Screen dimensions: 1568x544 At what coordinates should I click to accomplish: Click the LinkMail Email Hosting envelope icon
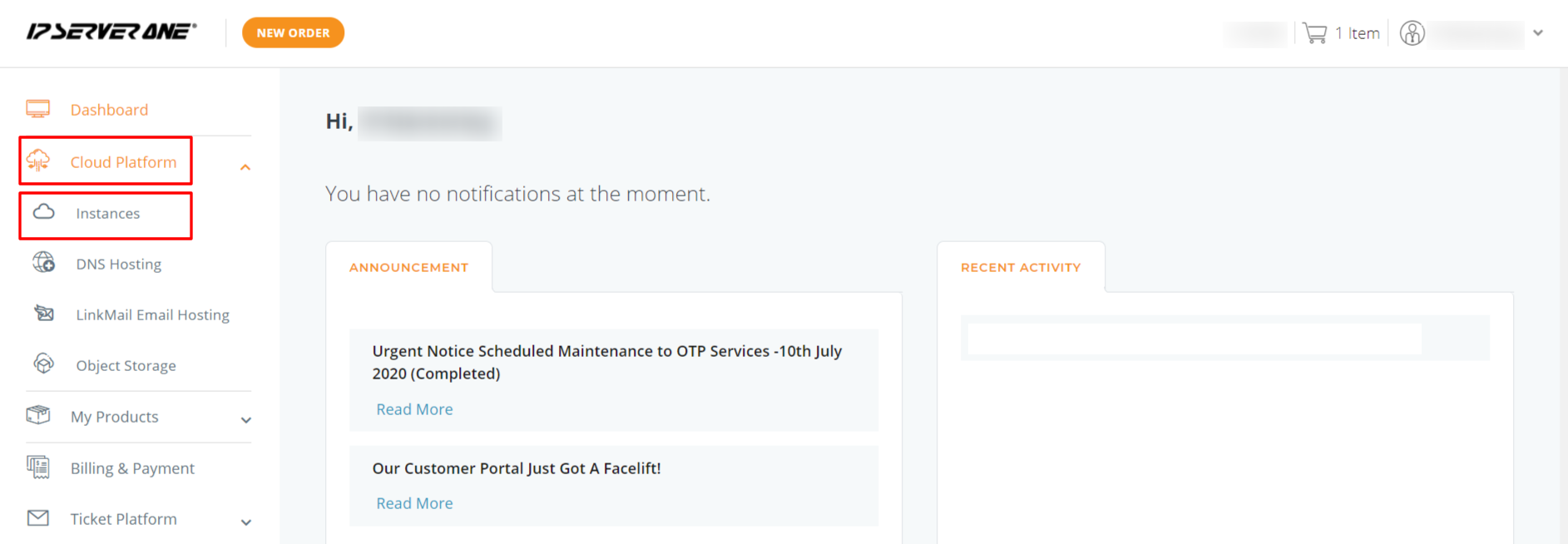click(x=44, y=314)
